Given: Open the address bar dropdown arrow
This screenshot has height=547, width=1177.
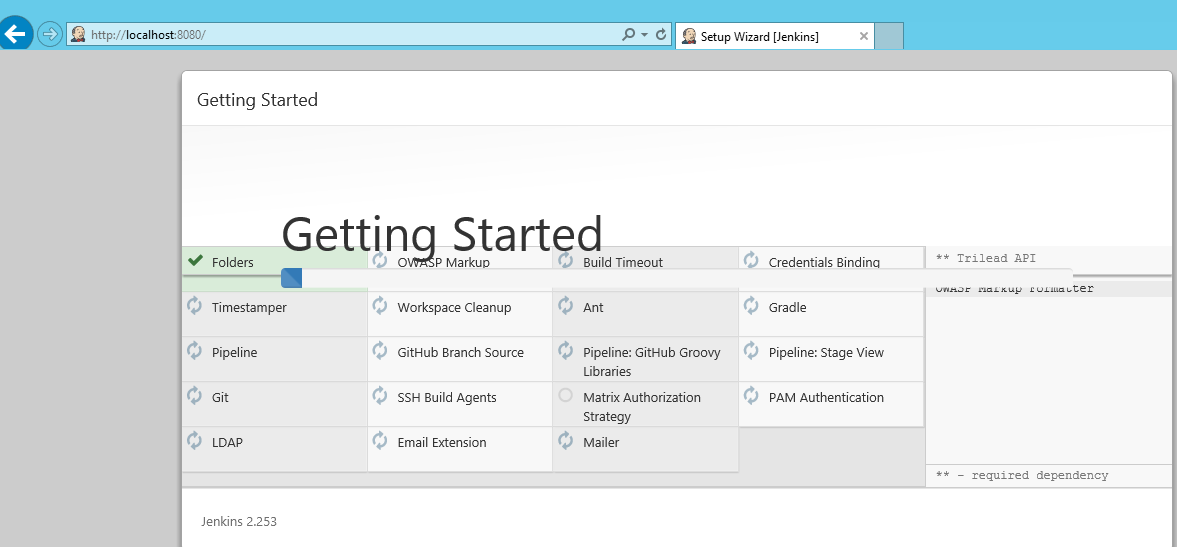Looking at the screenshot, I should [645, 35].
